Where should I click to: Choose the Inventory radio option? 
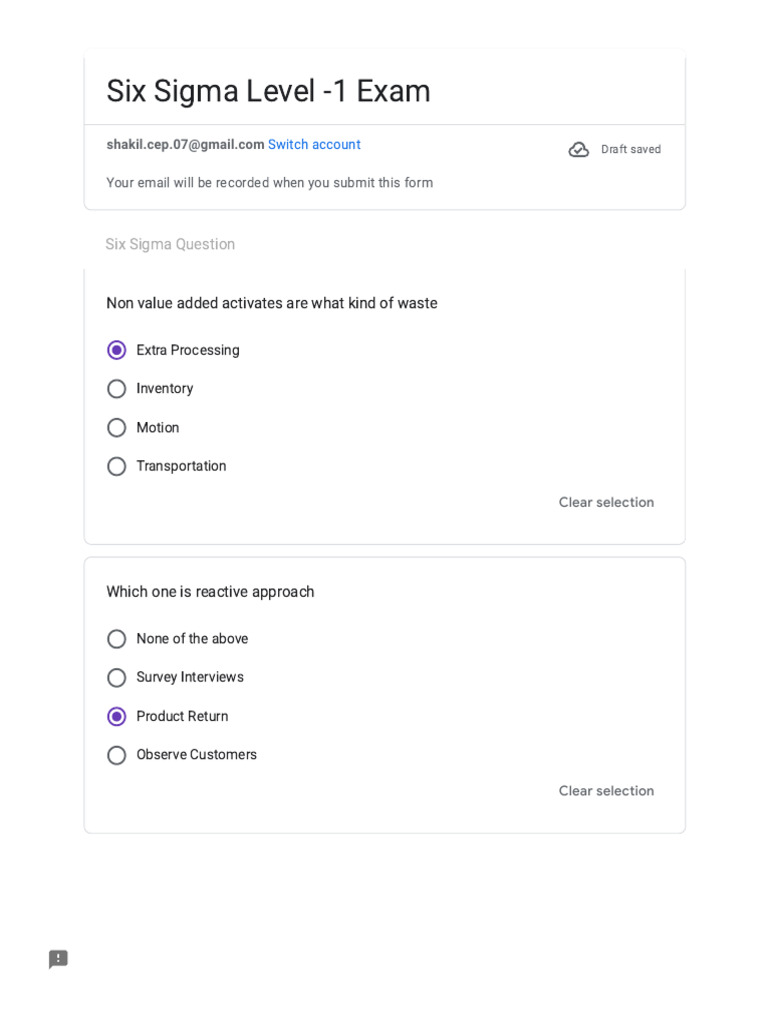click(x=117, y=389)
